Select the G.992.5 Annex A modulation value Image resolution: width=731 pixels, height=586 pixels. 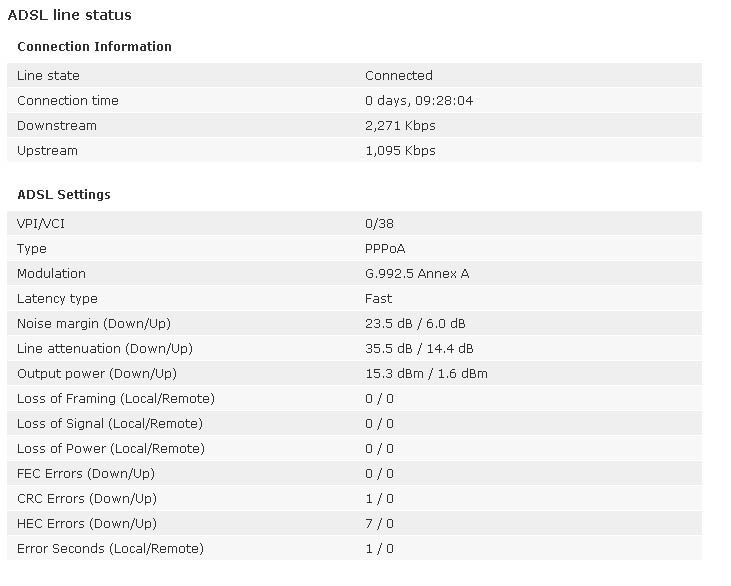pyautogui.click(x=416, y=274)
